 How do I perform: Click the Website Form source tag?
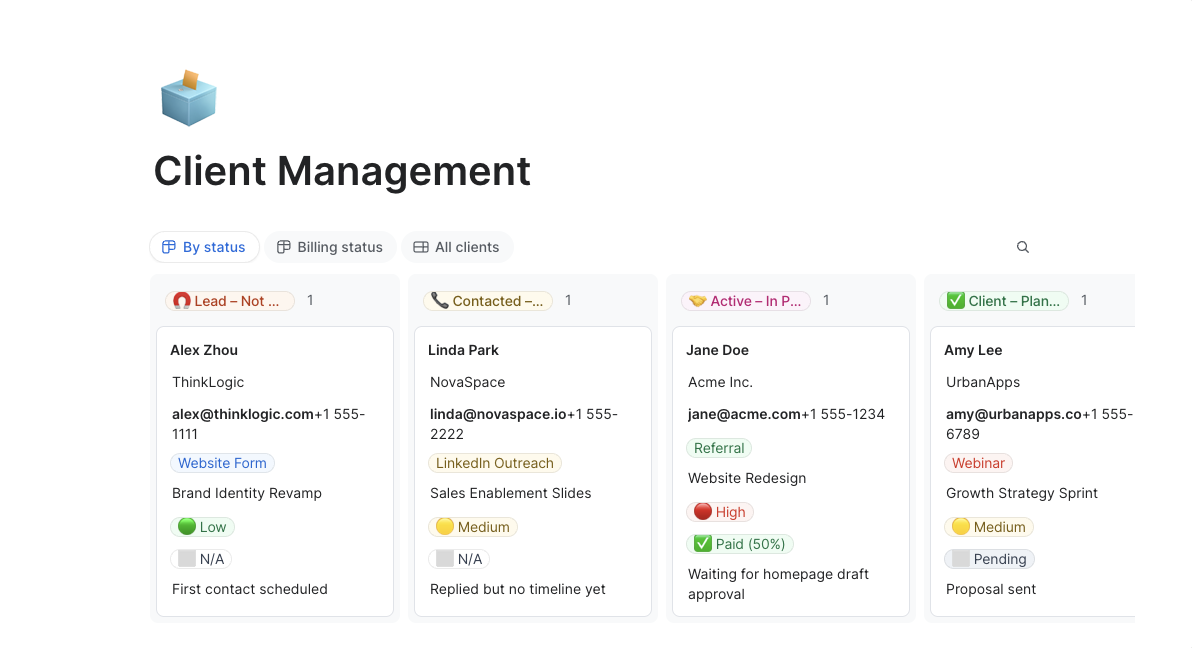coord(222,463)
